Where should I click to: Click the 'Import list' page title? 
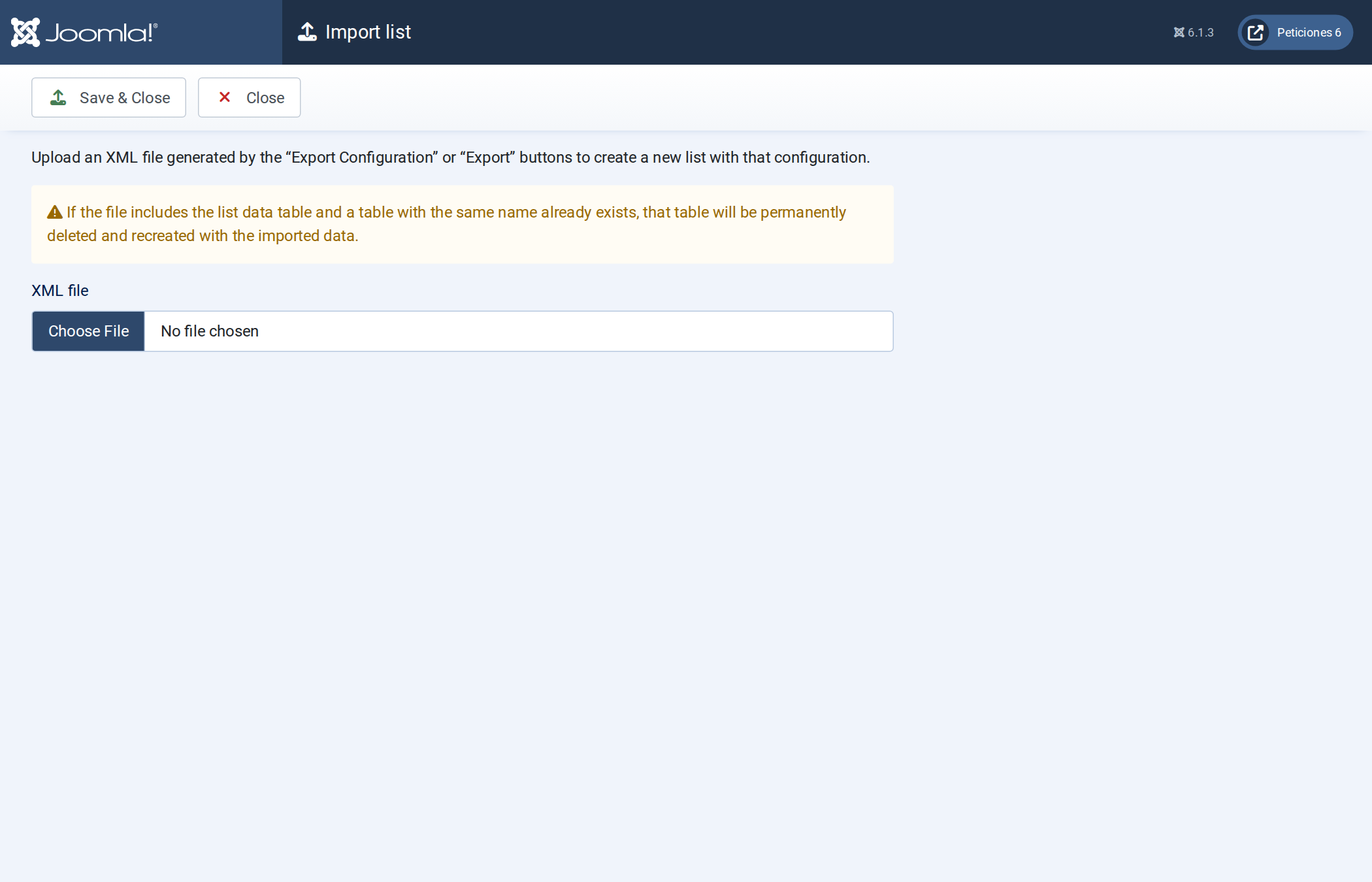tap(368, 32)
